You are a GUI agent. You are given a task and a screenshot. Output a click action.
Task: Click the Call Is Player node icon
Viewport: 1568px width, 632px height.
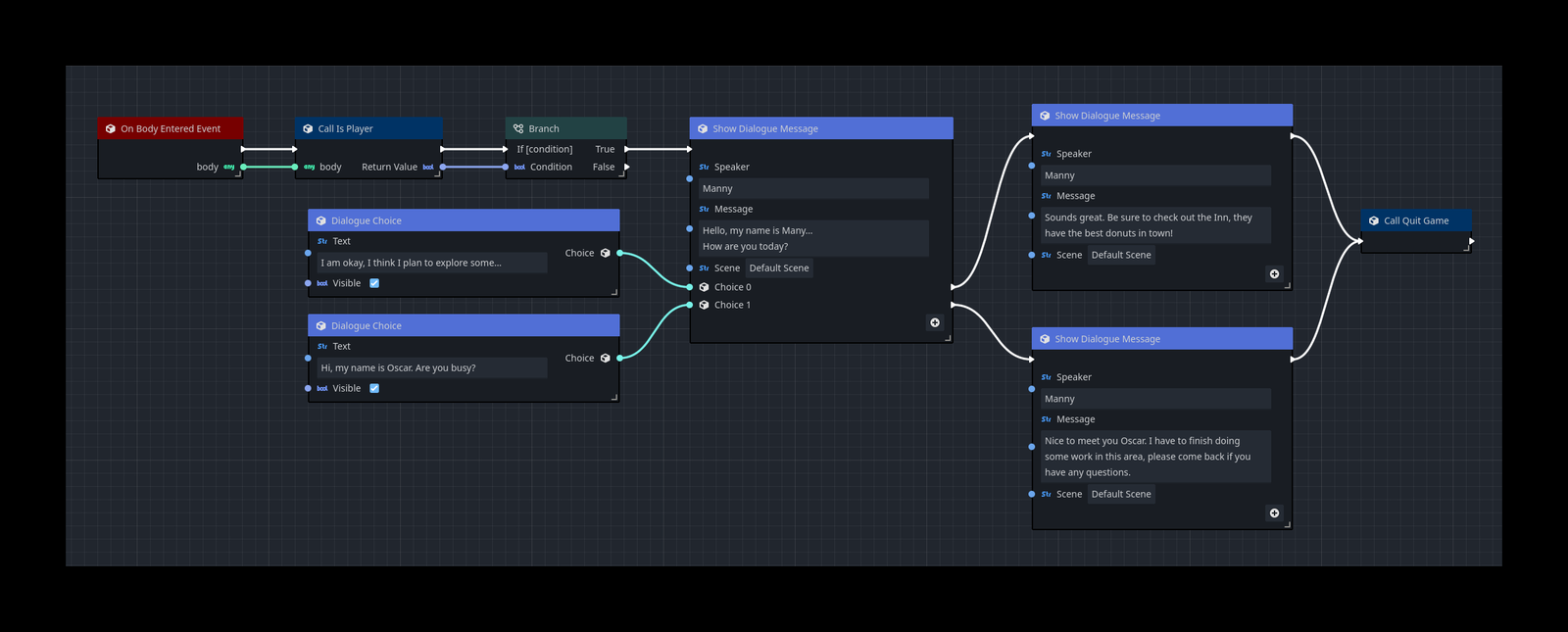coord(308,129)
